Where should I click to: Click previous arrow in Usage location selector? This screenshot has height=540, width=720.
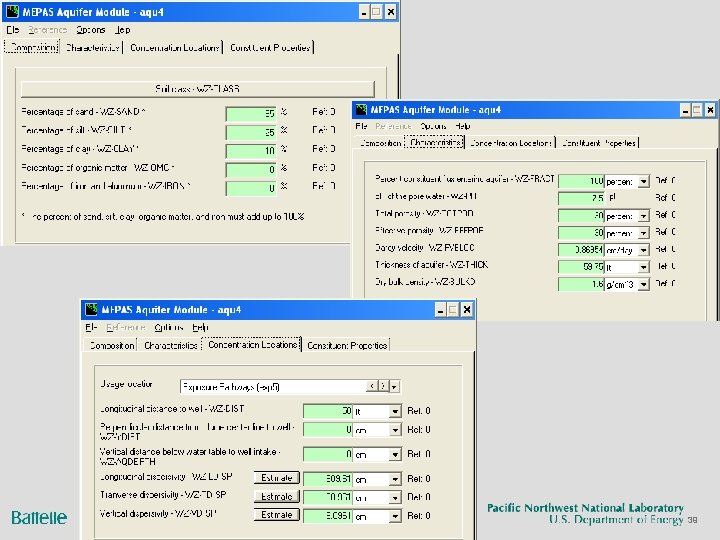371,386
